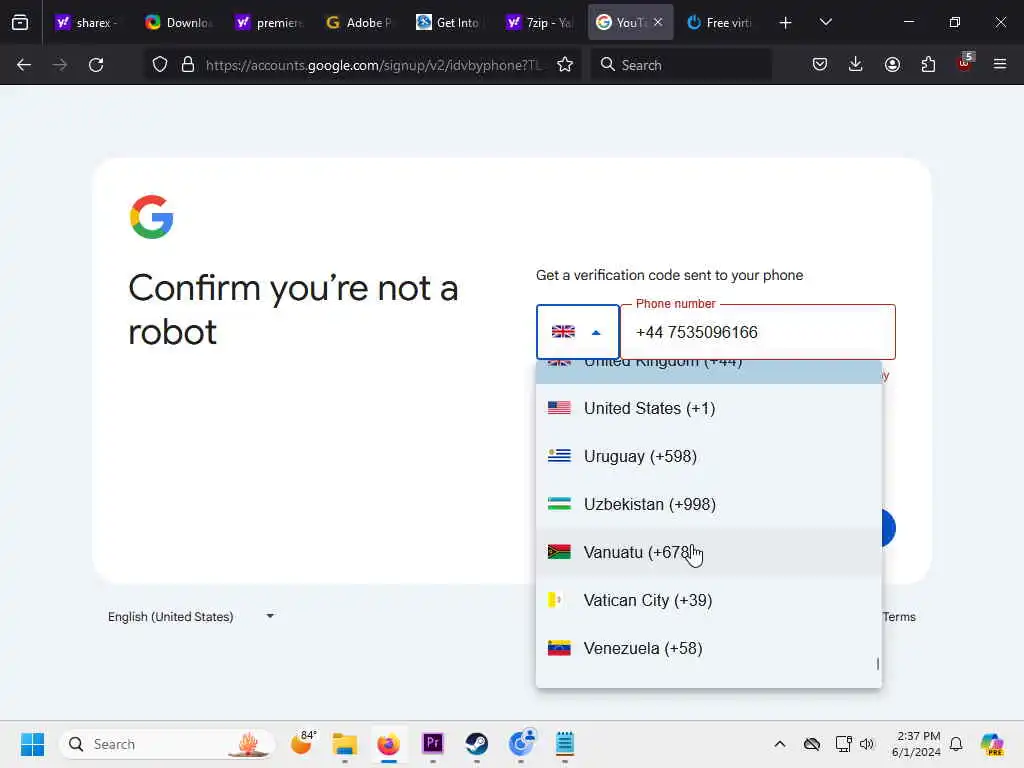Click the address bar URL
The image size is (1024, 768).
(374, 65)
